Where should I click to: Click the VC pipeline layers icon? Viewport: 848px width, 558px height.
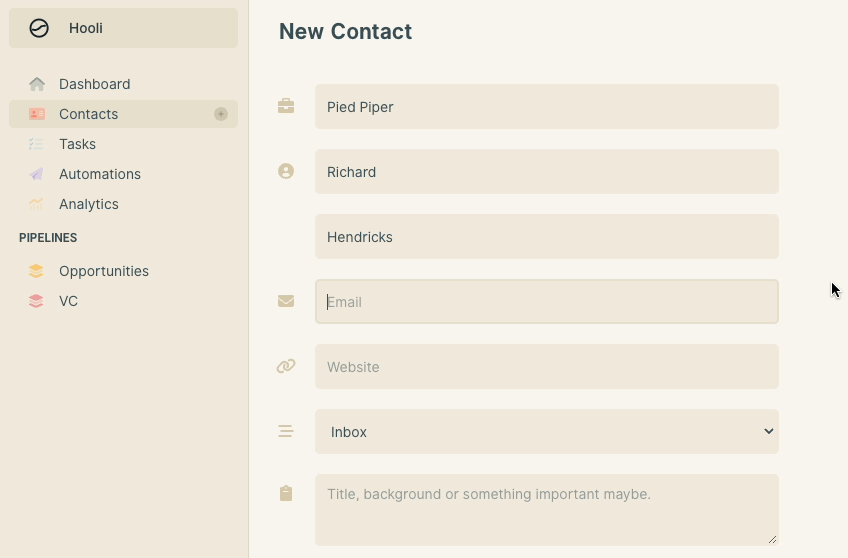36,301
